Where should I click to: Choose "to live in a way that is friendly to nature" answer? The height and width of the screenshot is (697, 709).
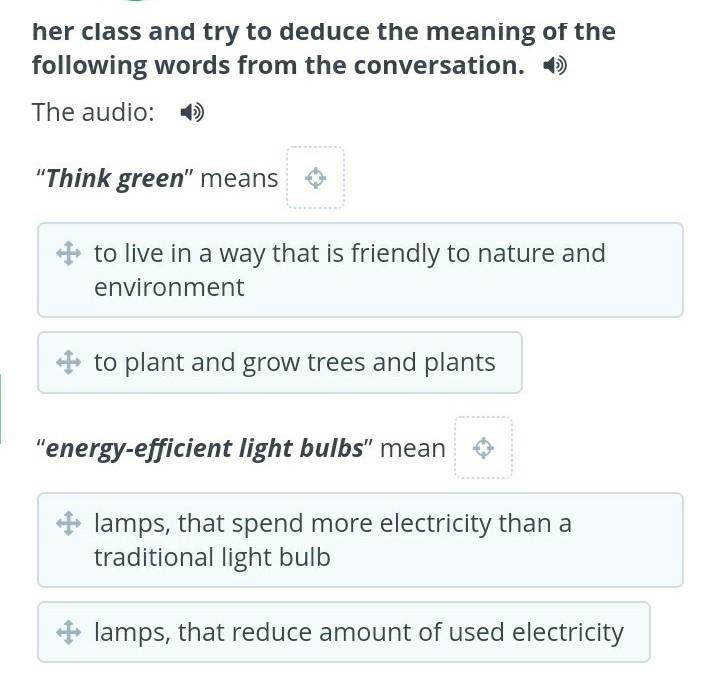click(x=360, y=270)
